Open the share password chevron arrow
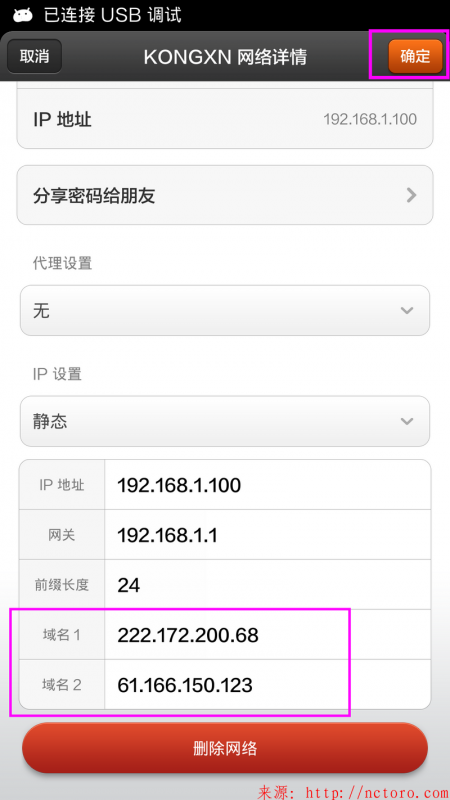The image size is (450, 800). (x=411, y=195)
